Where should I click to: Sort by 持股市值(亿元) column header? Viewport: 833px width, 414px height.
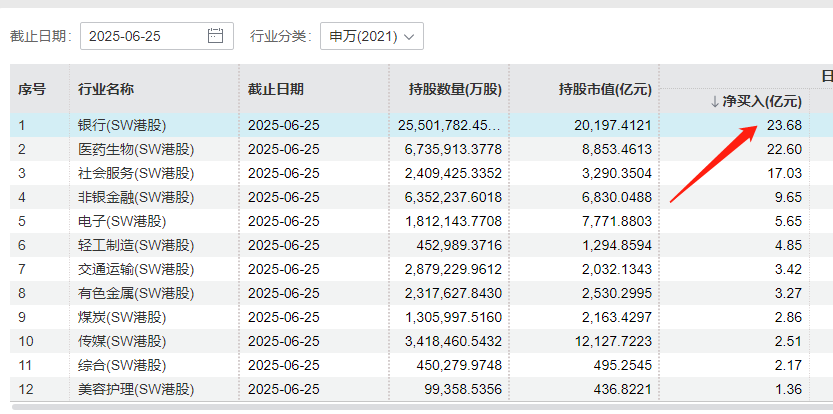(605, 89)
